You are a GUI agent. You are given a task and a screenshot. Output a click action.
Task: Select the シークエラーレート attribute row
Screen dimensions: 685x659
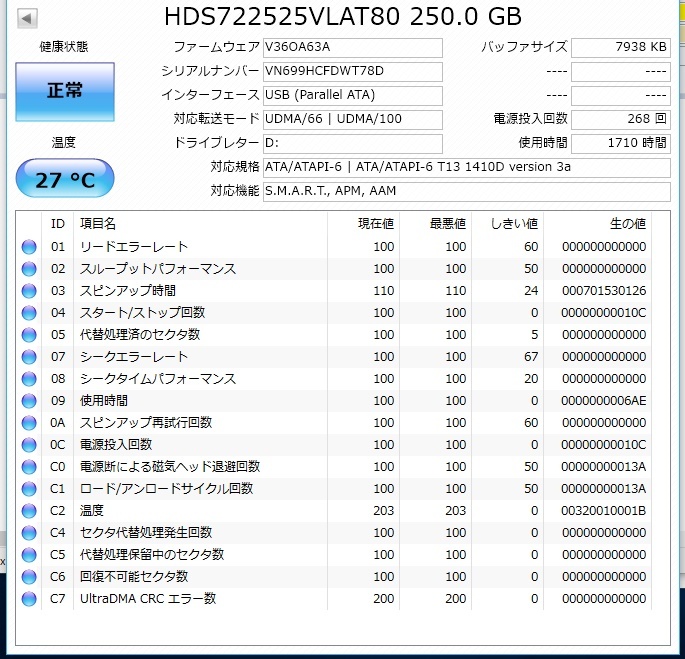[x=335, y=357]
